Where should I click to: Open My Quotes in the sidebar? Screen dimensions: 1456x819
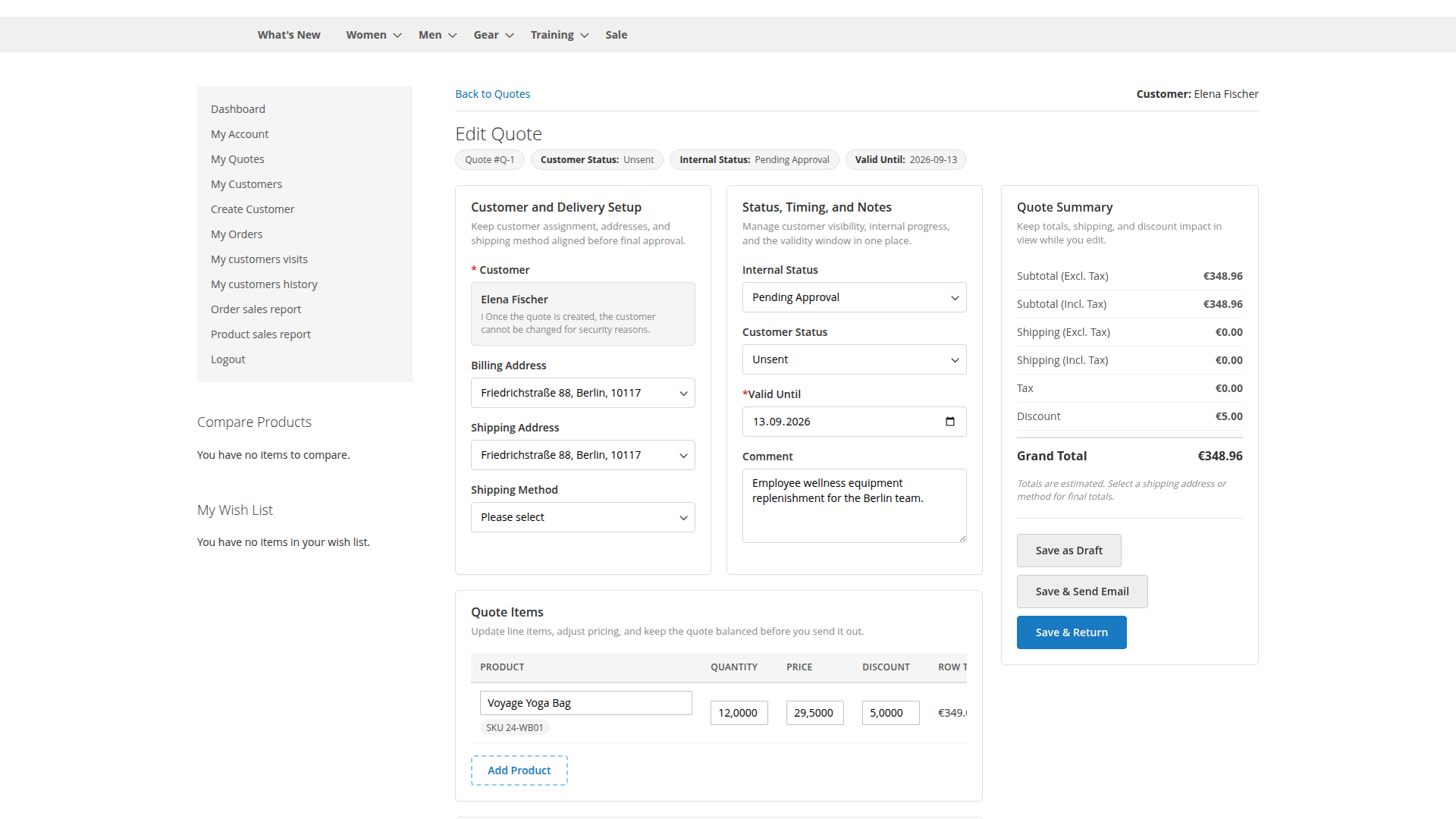point(237,159)
